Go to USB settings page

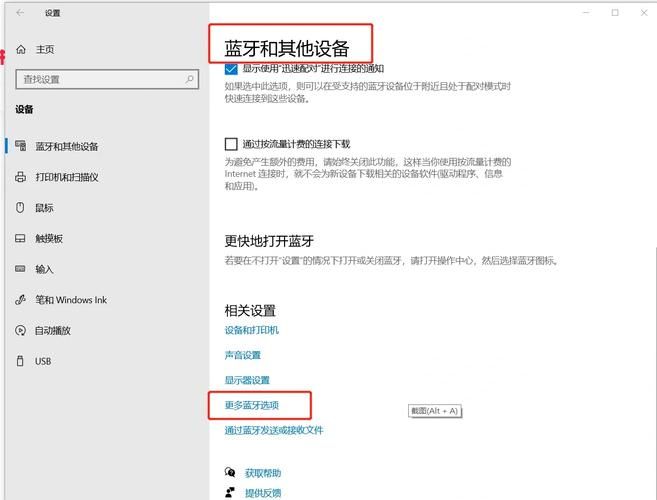coord(43,361)
